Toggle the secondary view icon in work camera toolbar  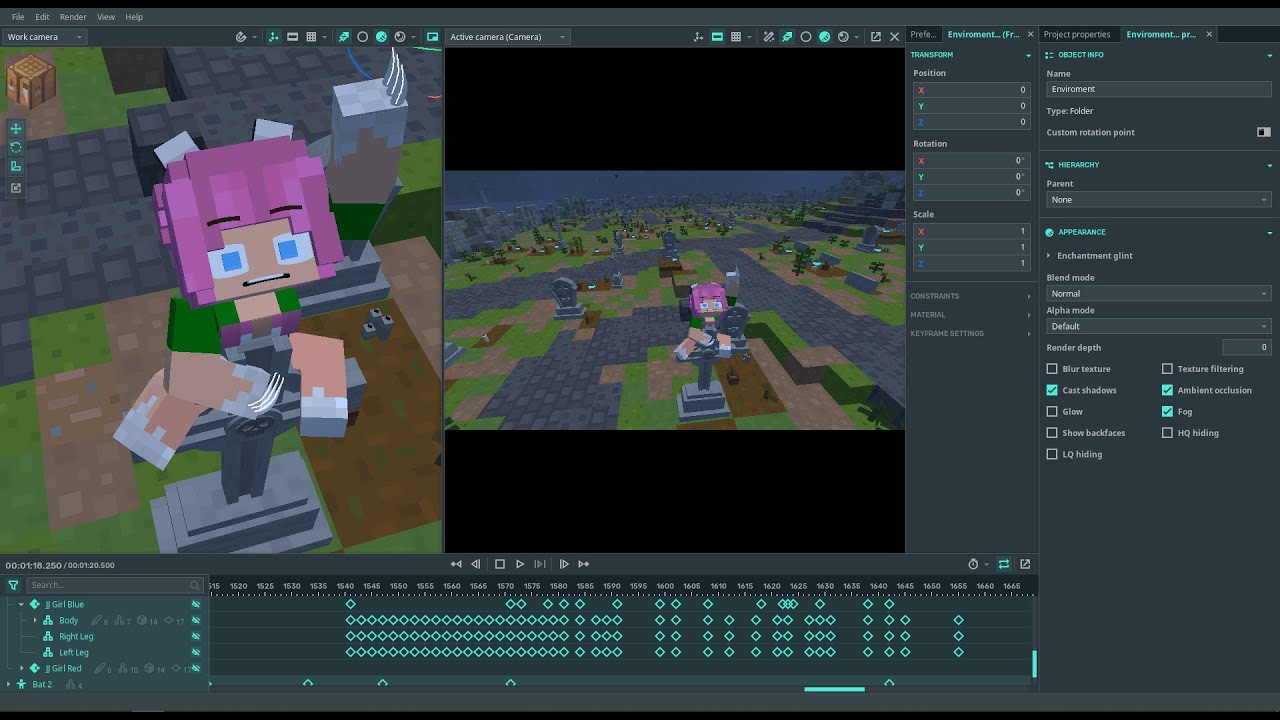click(432, 37)
